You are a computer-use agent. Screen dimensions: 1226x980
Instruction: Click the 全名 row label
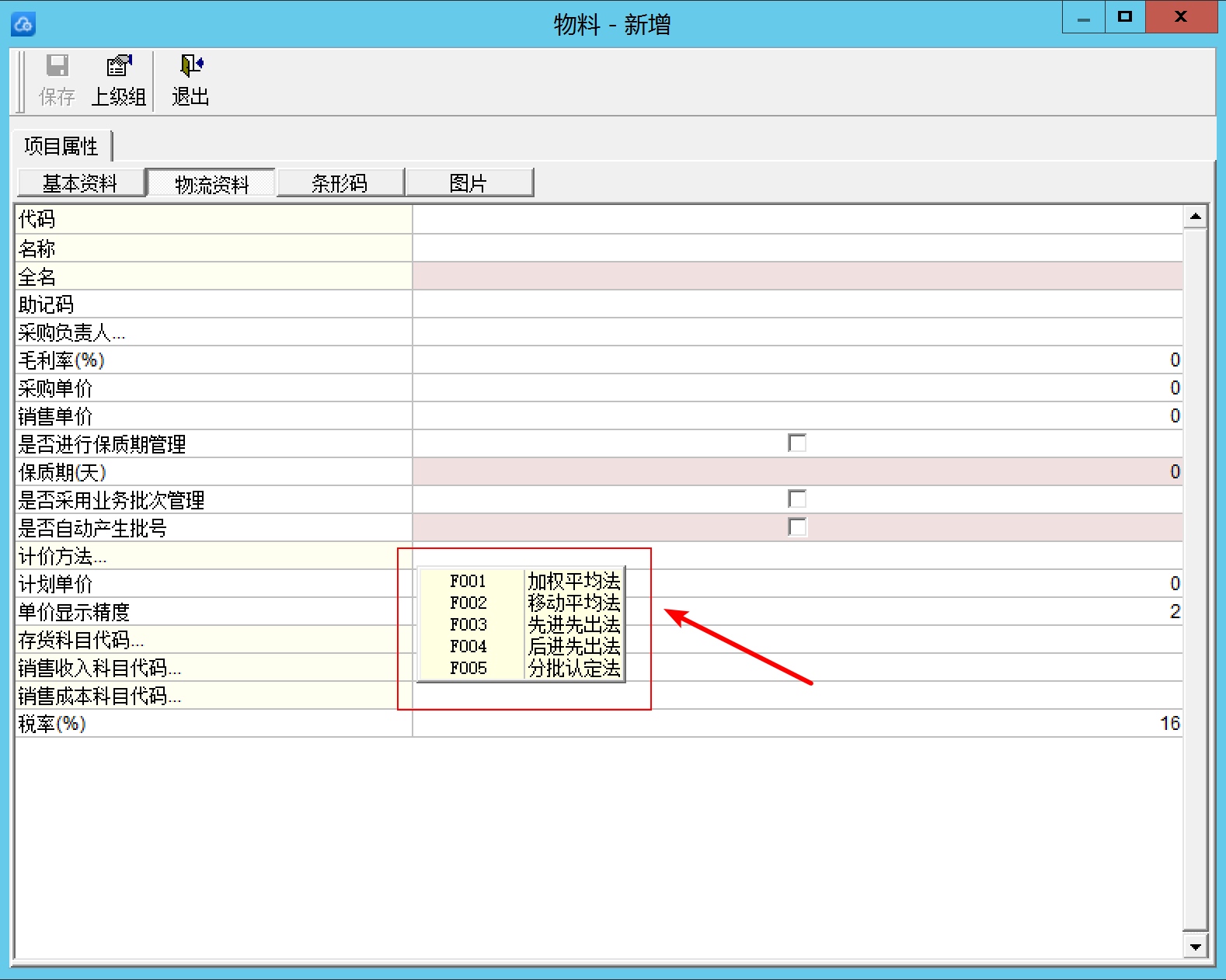tap(37, 276)
